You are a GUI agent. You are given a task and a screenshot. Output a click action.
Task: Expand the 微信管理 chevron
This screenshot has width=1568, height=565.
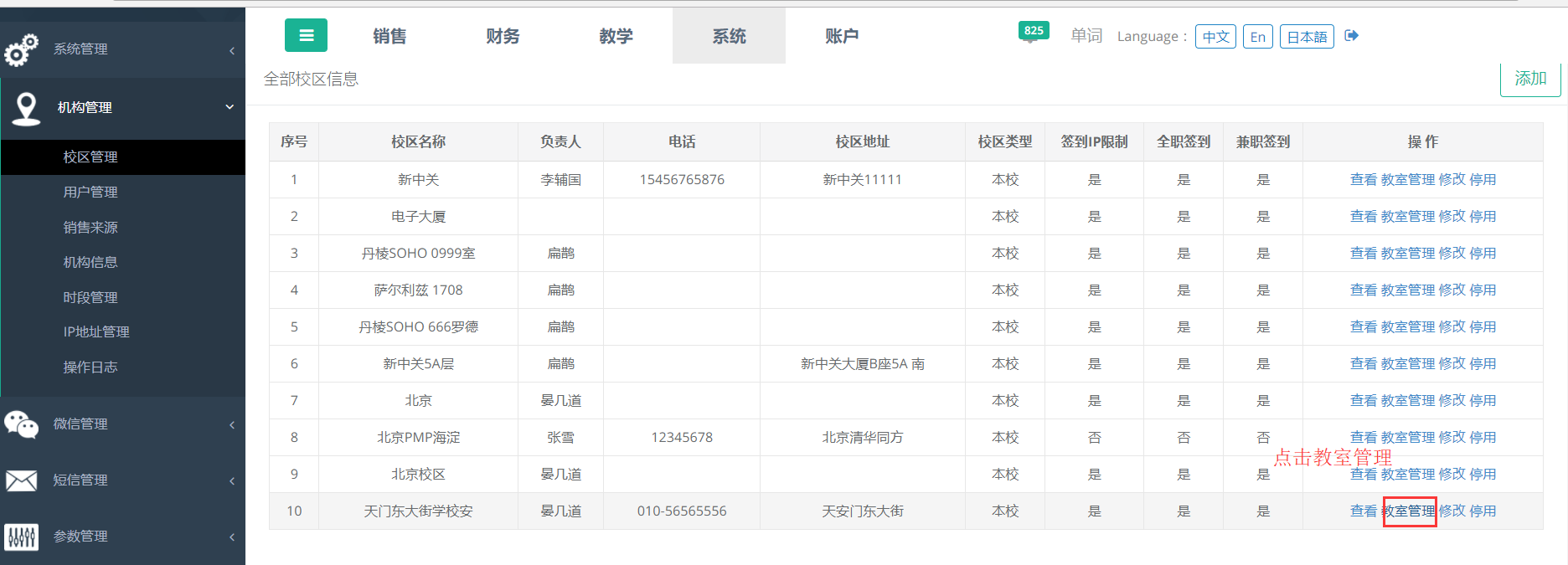[x=232, y=425]
